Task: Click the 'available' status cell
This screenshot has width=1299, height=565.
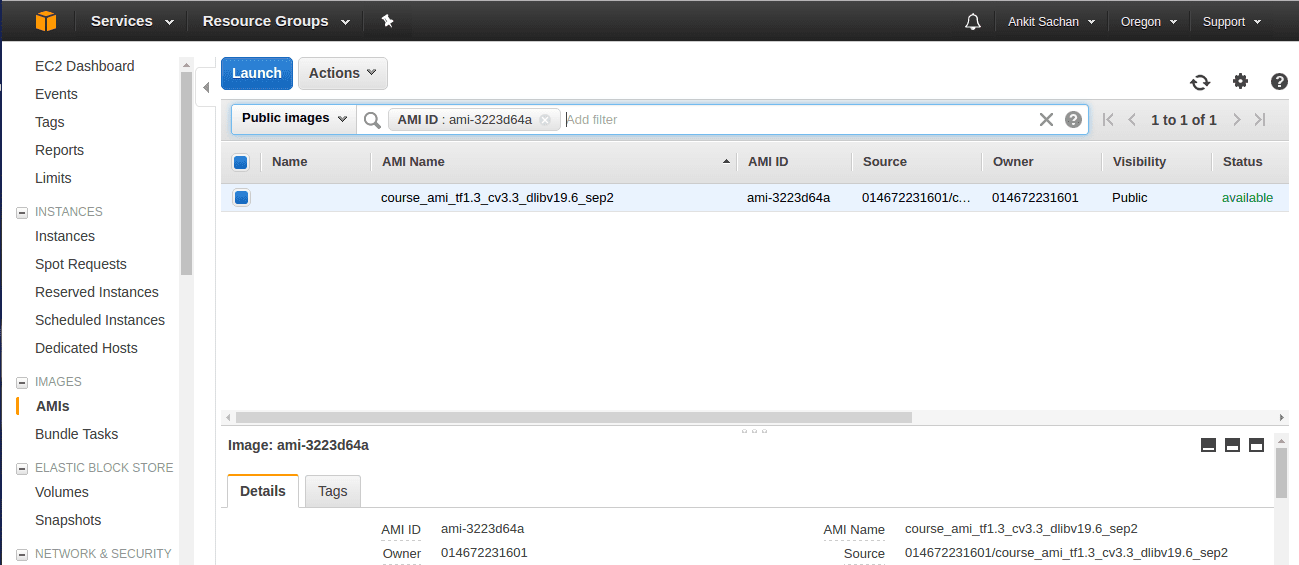Action: tap(1247, 198)
